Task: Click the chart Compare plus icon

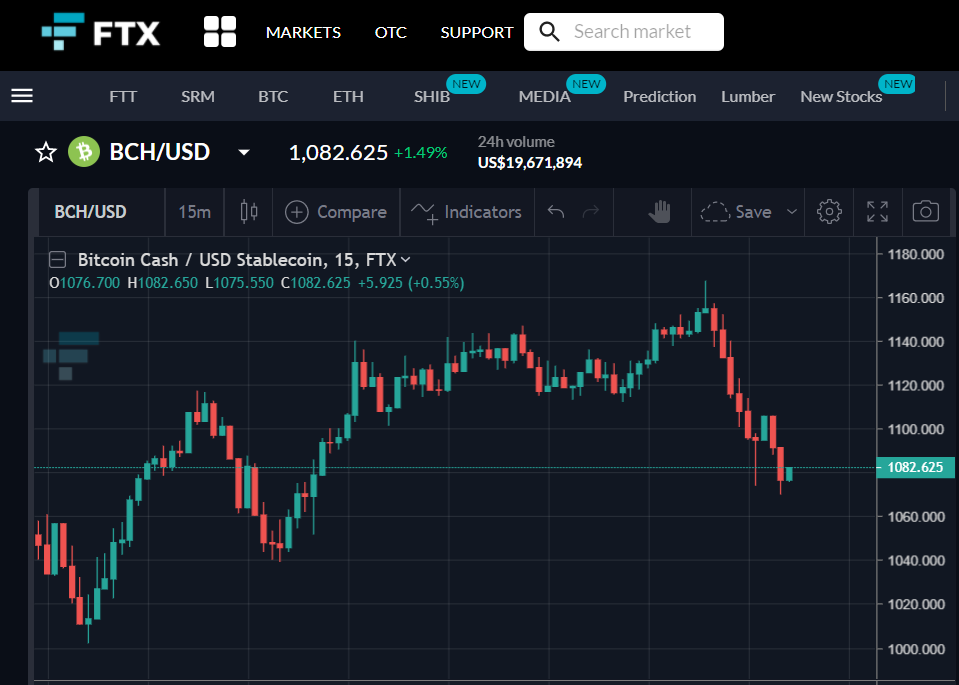Action: point(297,212)
